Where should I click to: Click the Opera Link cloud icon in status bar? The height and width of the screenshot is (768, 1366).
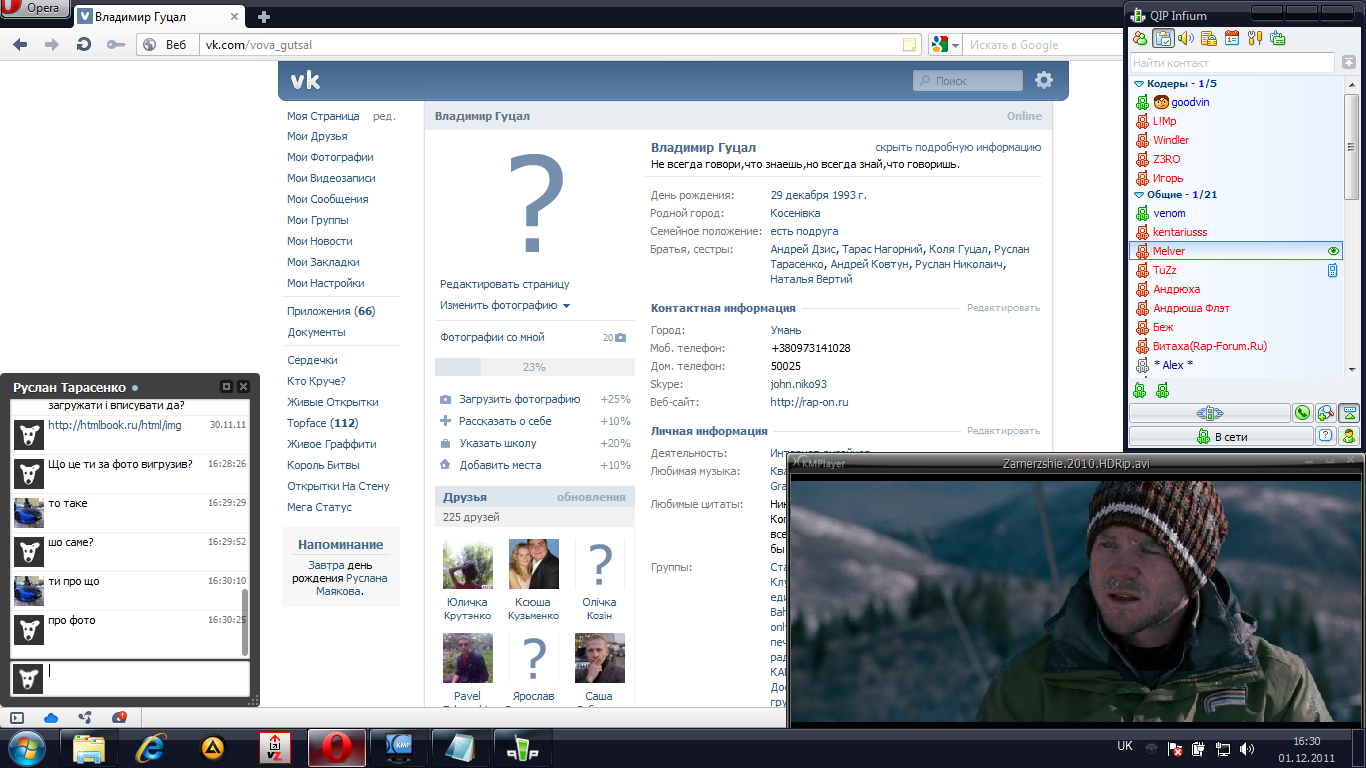[x=51, y=717]
